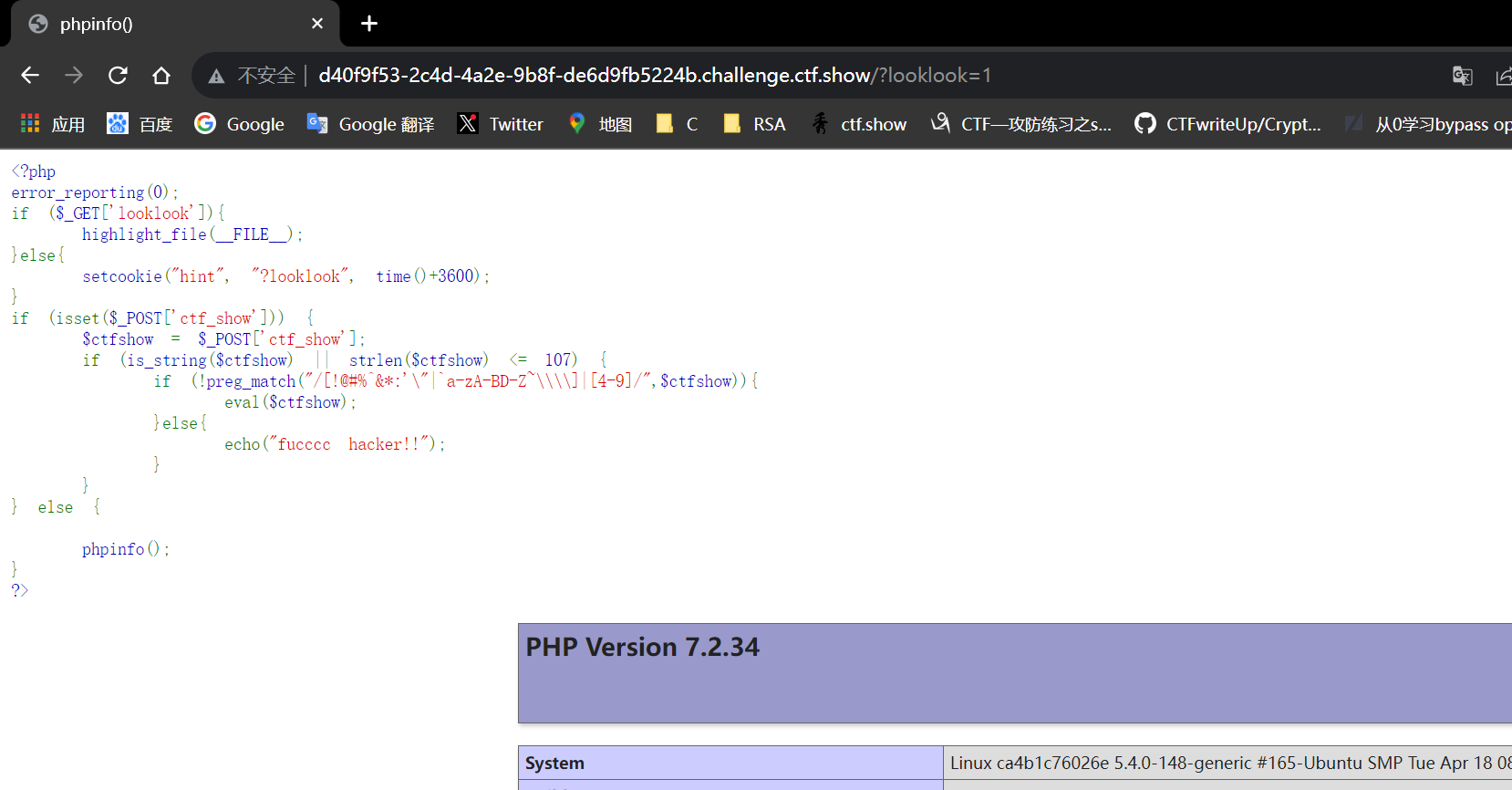Click the Linux system info table cell

tap(1227, 763)
